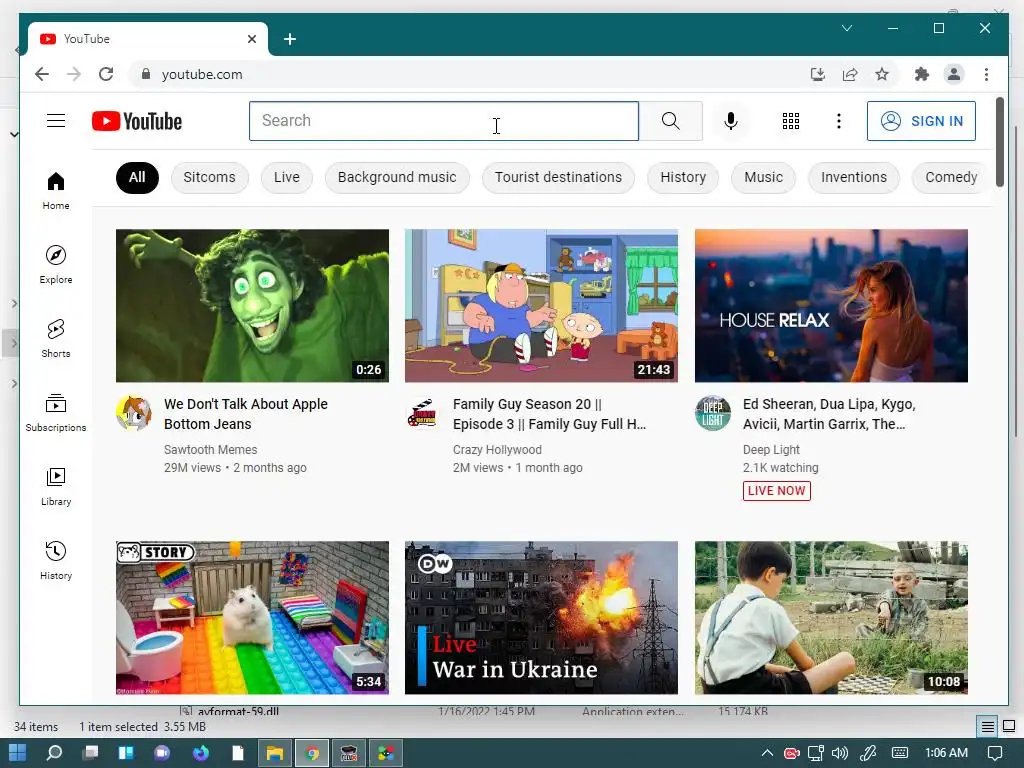Click the YouTube page vertical scrollbar
This screenshot has height=768, width=1024.
tap(999, 142)
